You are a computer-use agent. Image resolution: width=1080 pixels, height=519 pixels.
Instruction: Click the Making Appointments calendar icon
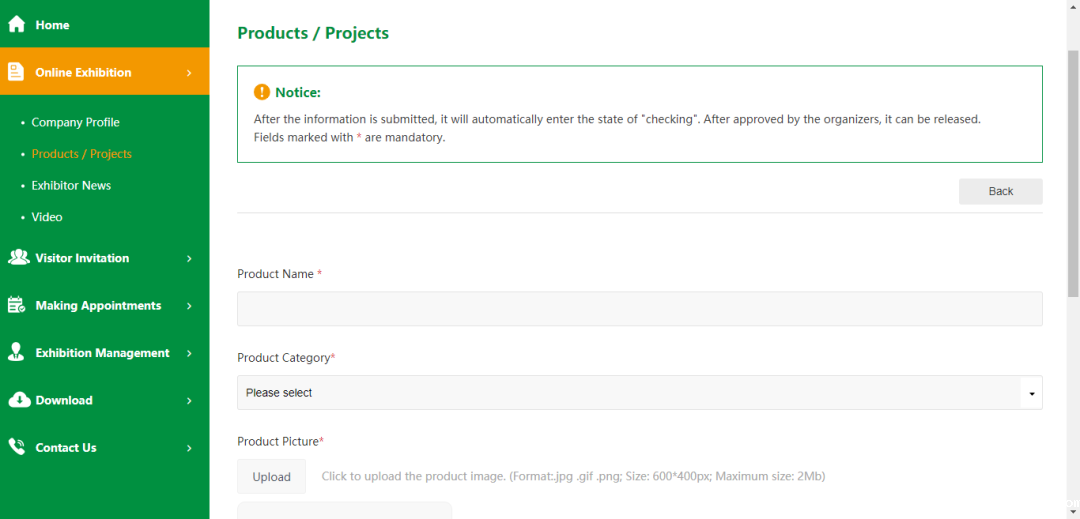tap(16, 305)
